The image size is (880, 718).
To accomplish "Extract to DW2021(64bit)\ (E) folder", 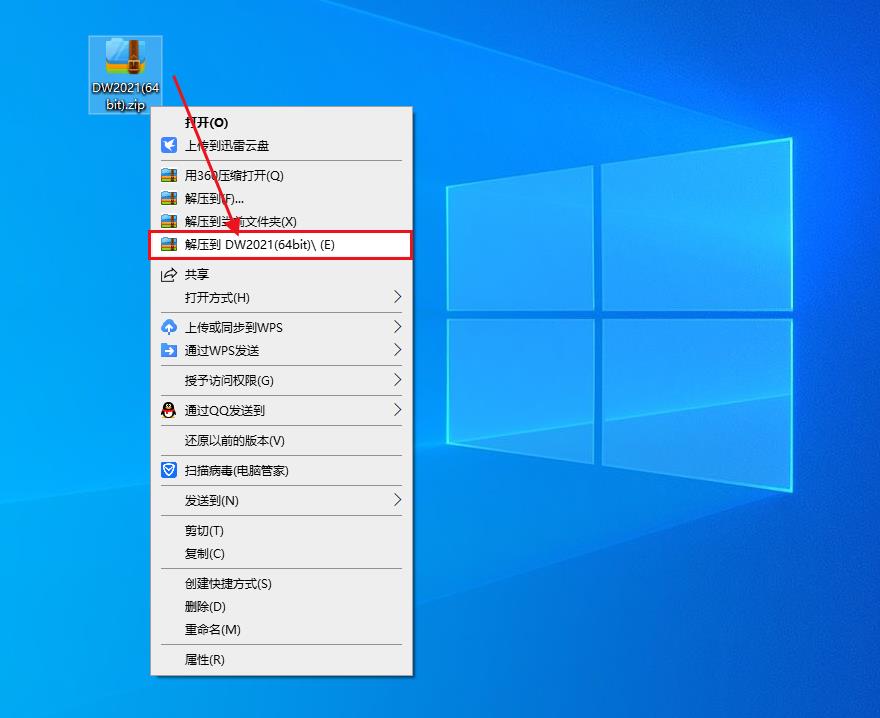I will point(282,245).
